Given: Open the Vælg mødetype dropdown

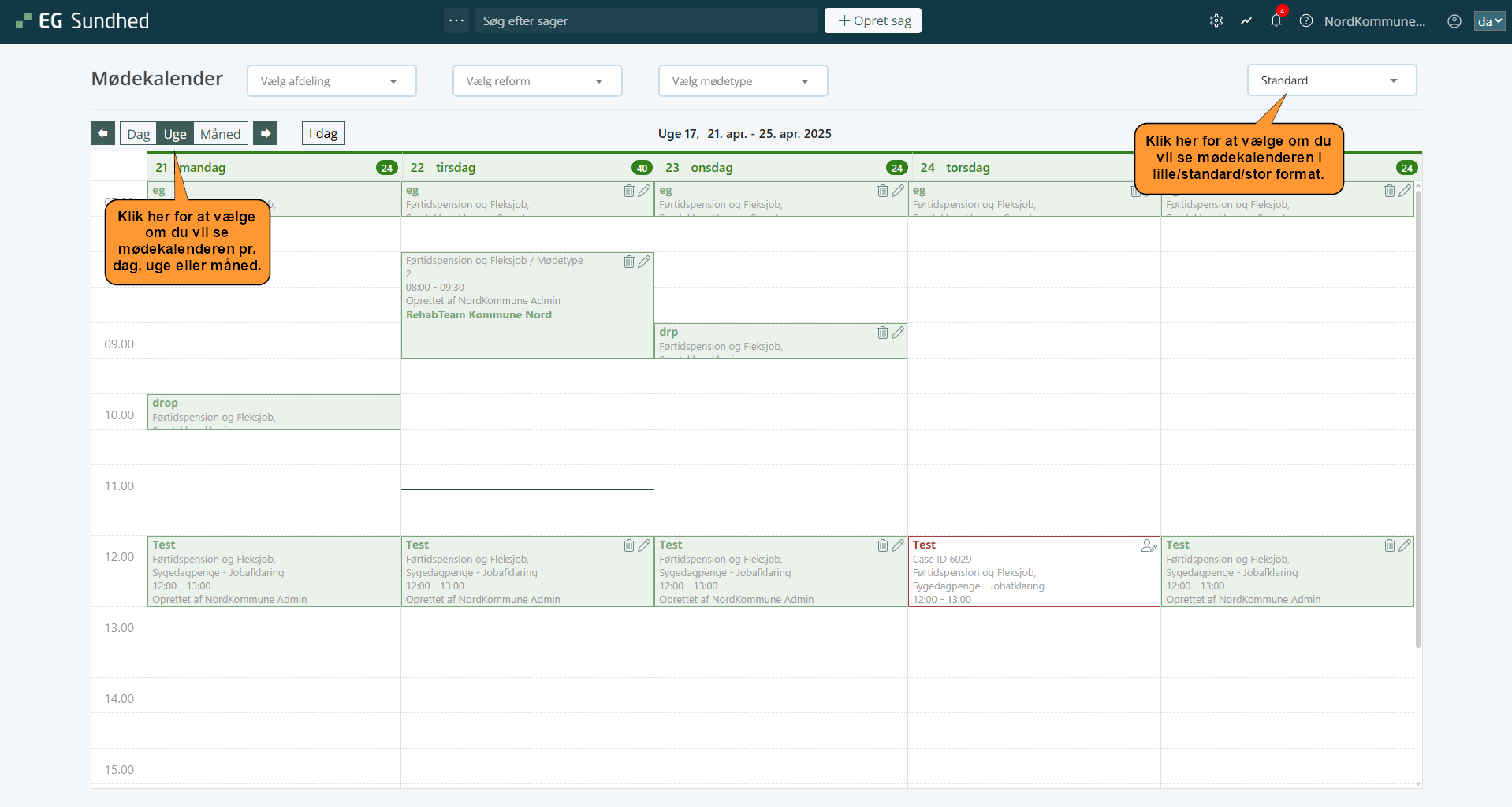Looking at the screenshot, I should (743, 81).
